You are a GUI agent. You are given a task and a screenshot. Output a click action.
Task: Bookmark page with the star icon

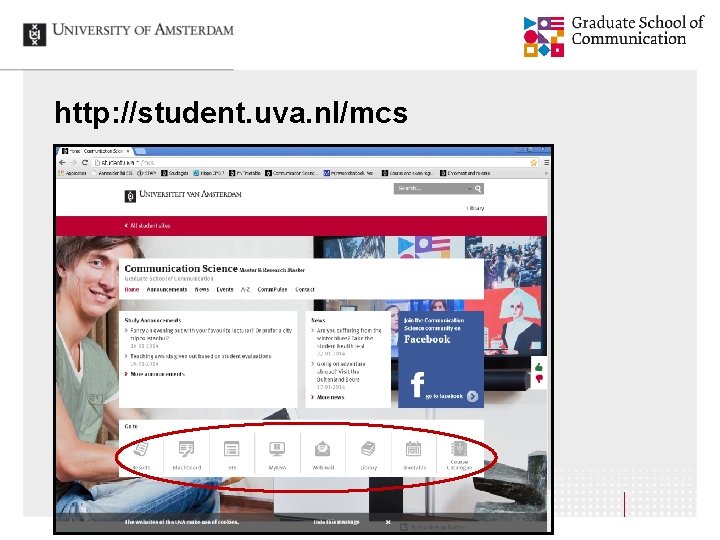(x=534, y=163)
